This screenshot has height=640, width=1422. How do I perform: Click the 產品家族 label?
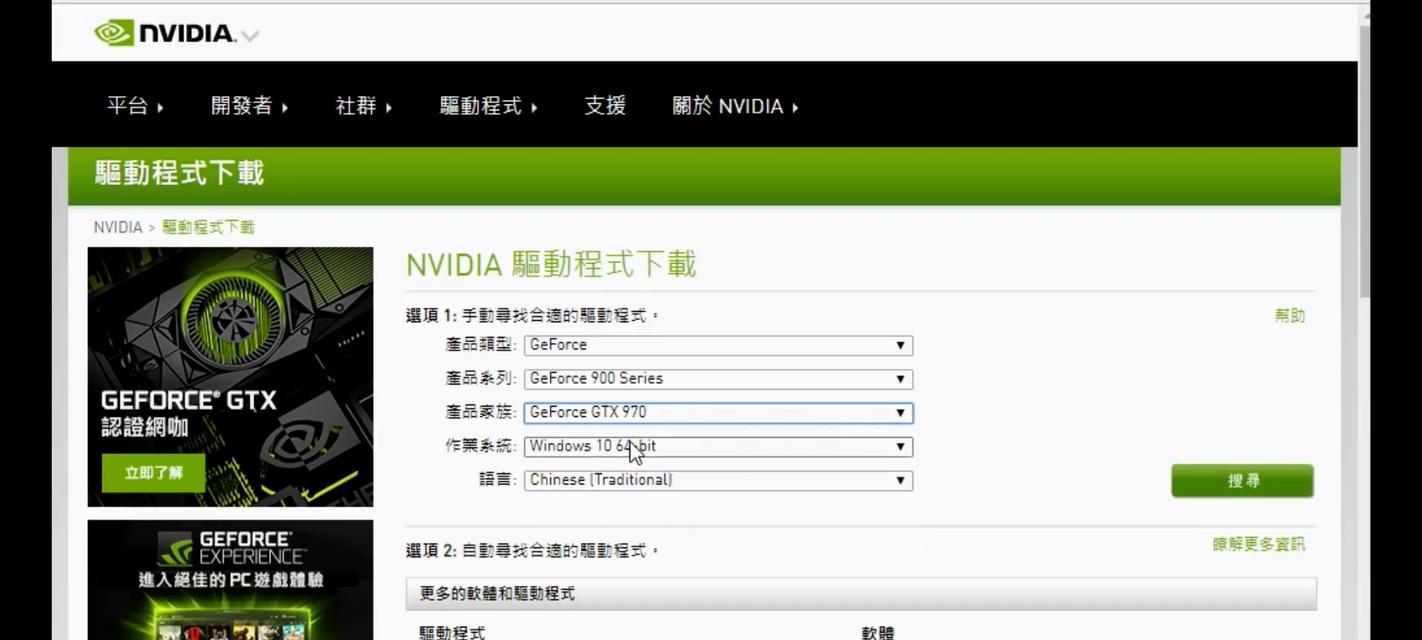[x=480, y=412]
